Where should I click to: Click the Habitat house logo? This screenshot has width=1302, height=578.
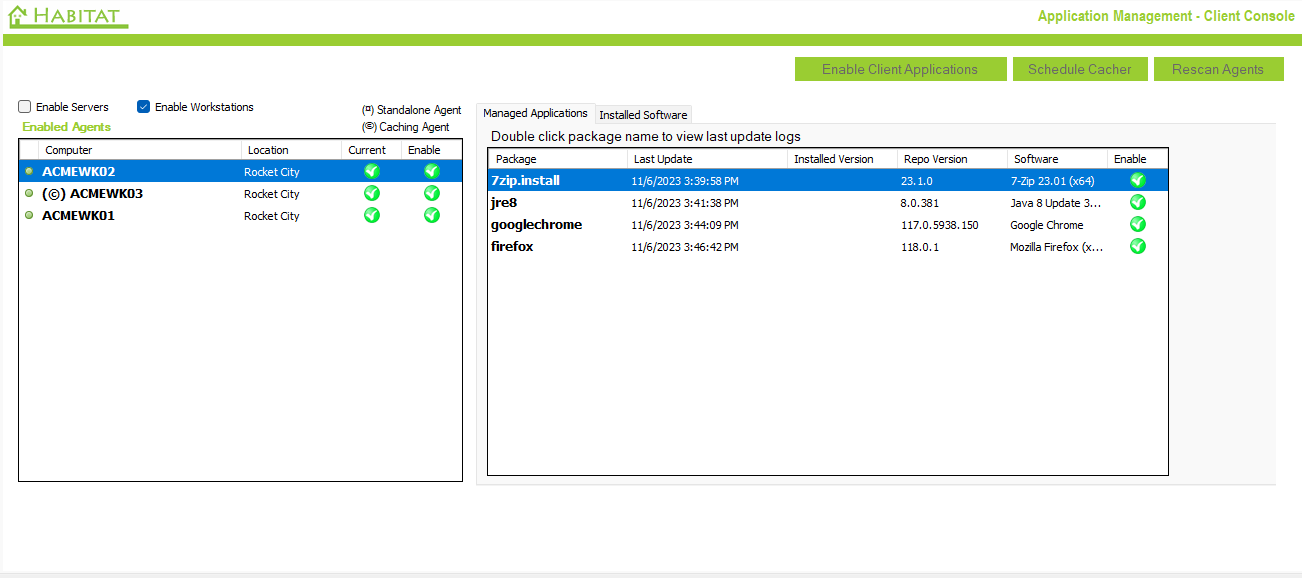(x=18, y=16)
